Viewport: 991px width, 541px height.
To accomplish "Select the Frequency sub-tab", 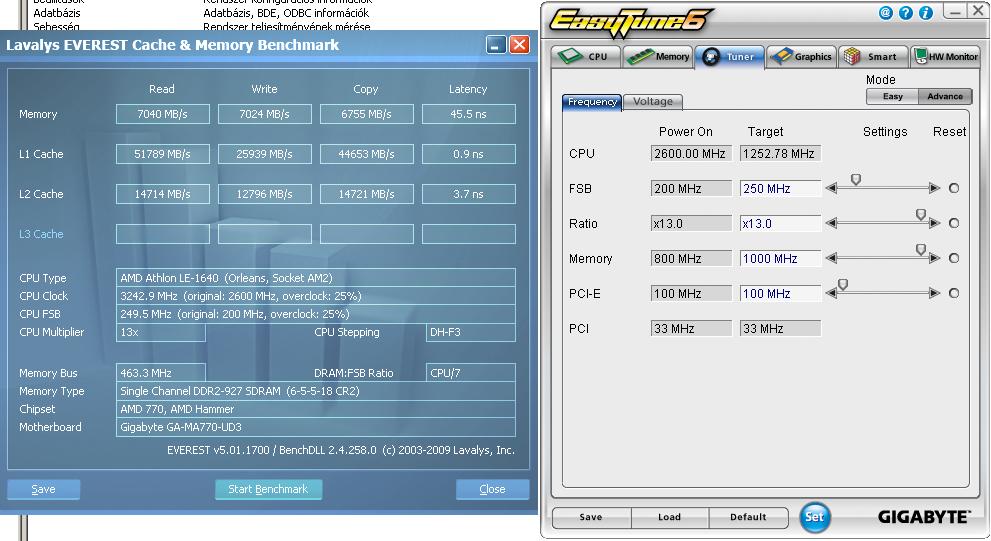I will tap(592, 102).
